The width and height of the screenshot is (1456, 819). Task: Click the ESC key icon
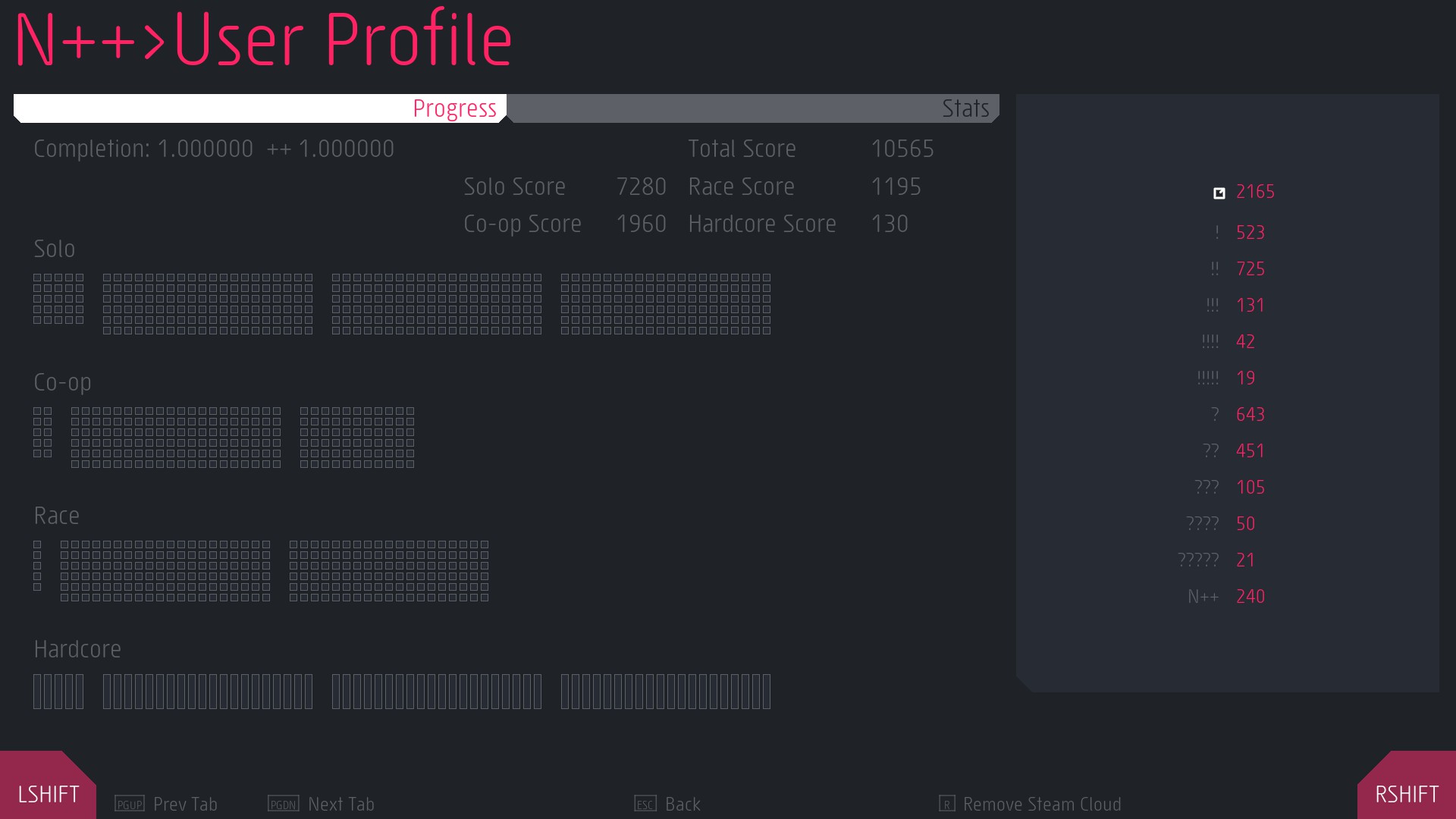pyautogui.click(x=645, y=804)
